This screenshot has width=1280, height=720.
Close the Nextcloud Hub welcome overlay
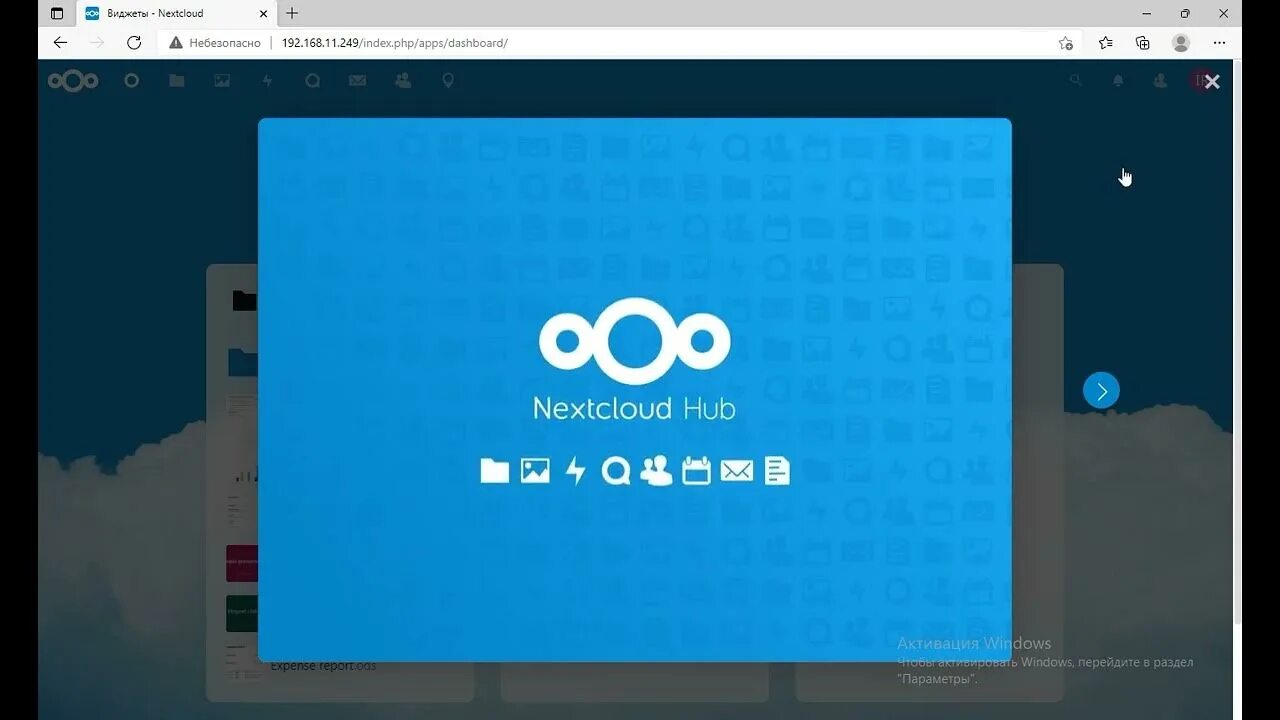[x=1212, y=82]
